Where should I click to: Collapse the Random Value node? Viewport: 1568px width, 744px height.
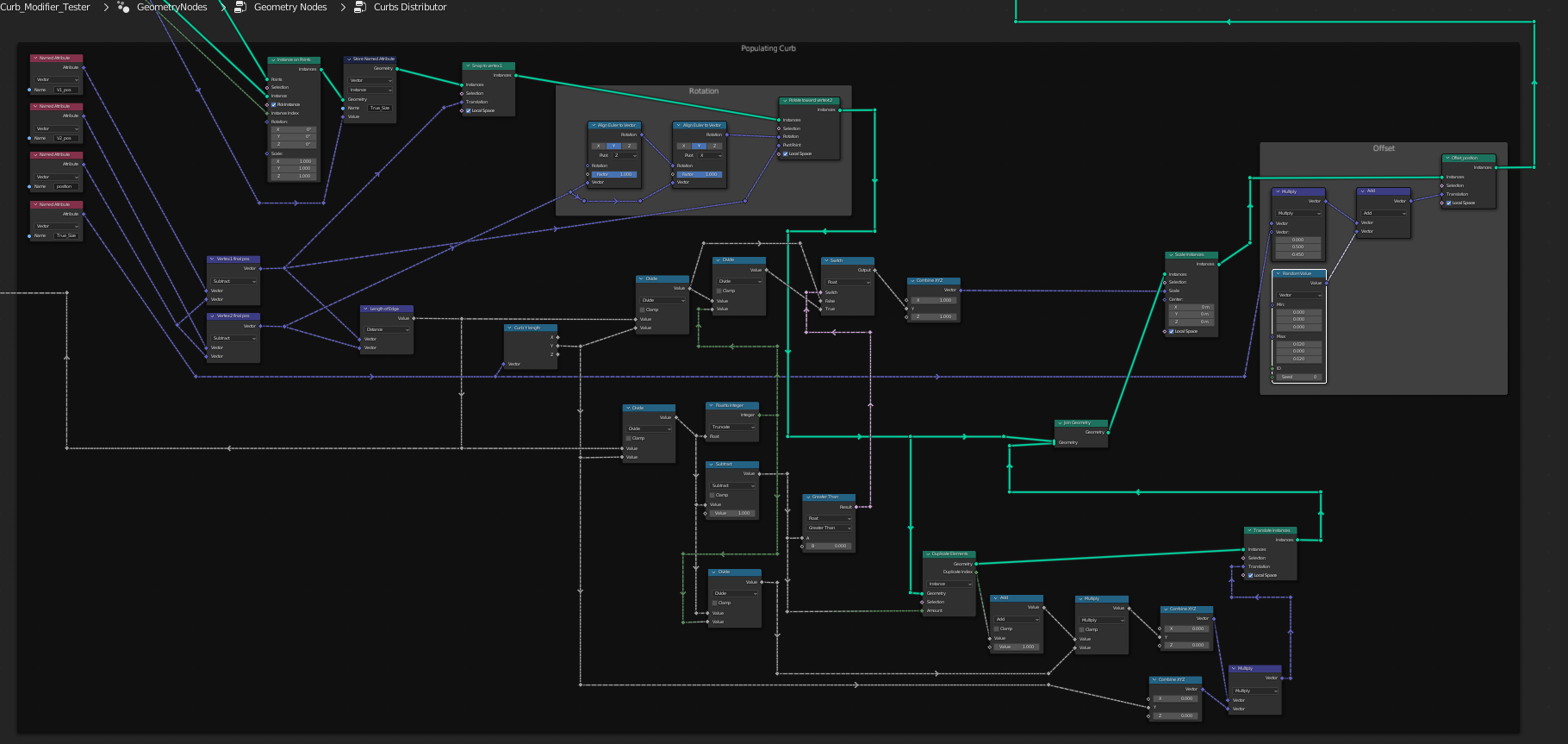[x=1278, y=273]
